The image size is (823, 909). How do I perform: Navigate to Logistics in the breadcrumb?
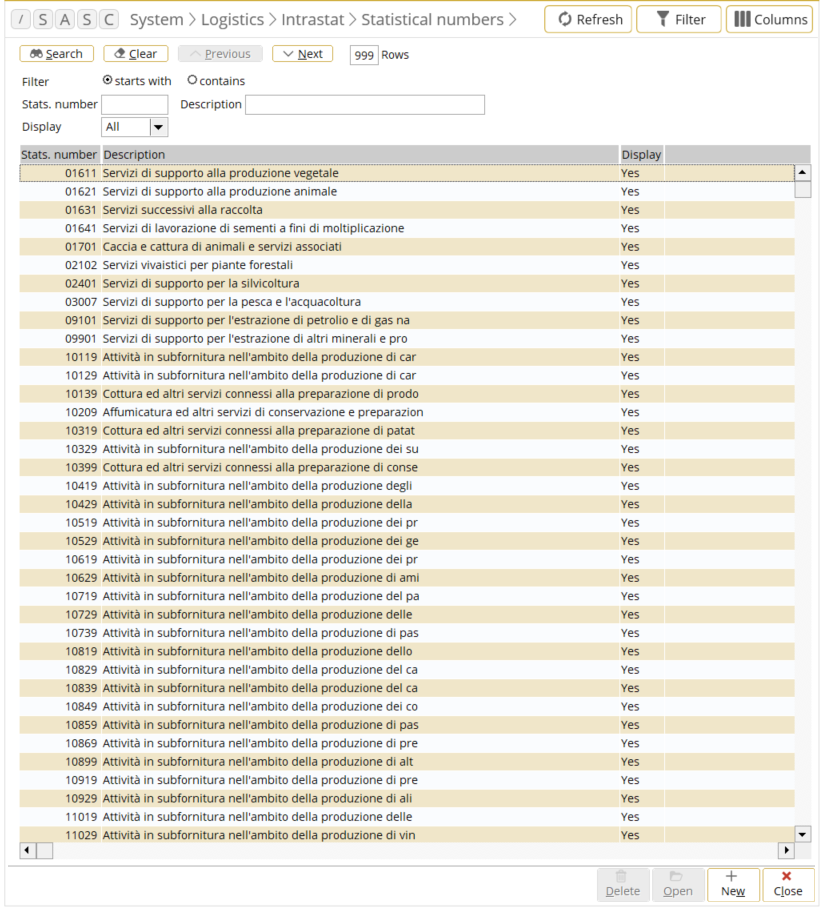click(232, 20)
